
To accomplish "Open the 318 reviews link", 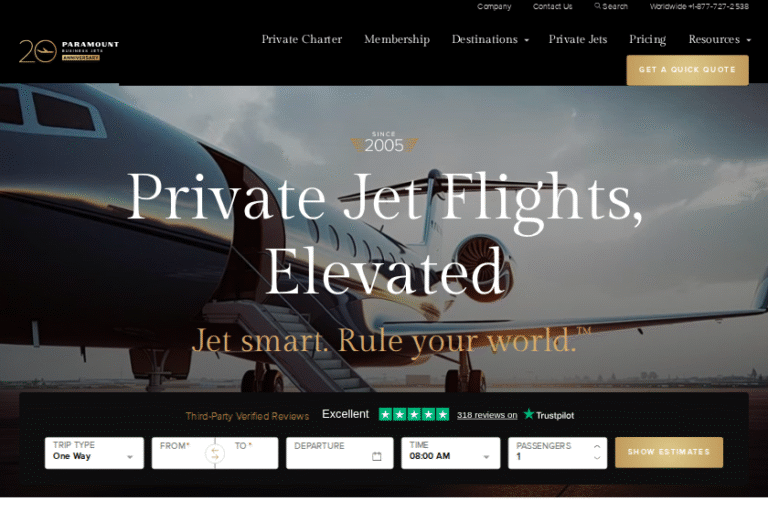I will [x=487, y=415].
